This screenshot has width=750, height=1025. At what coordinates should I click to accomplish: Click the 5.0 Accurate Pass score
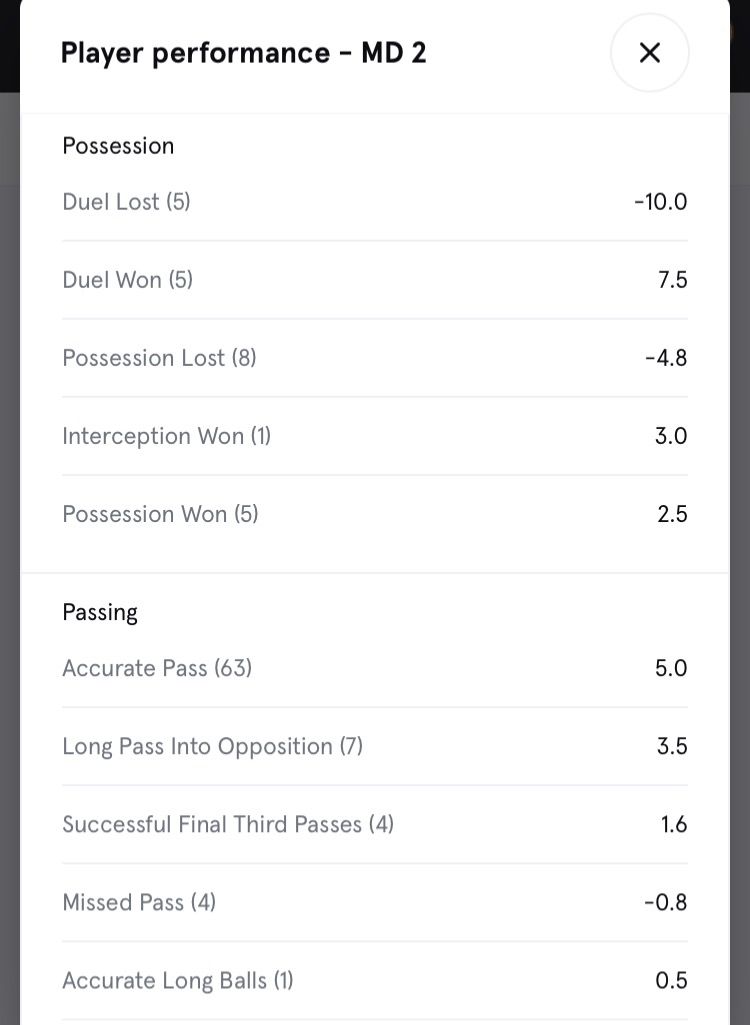point(671,668)
